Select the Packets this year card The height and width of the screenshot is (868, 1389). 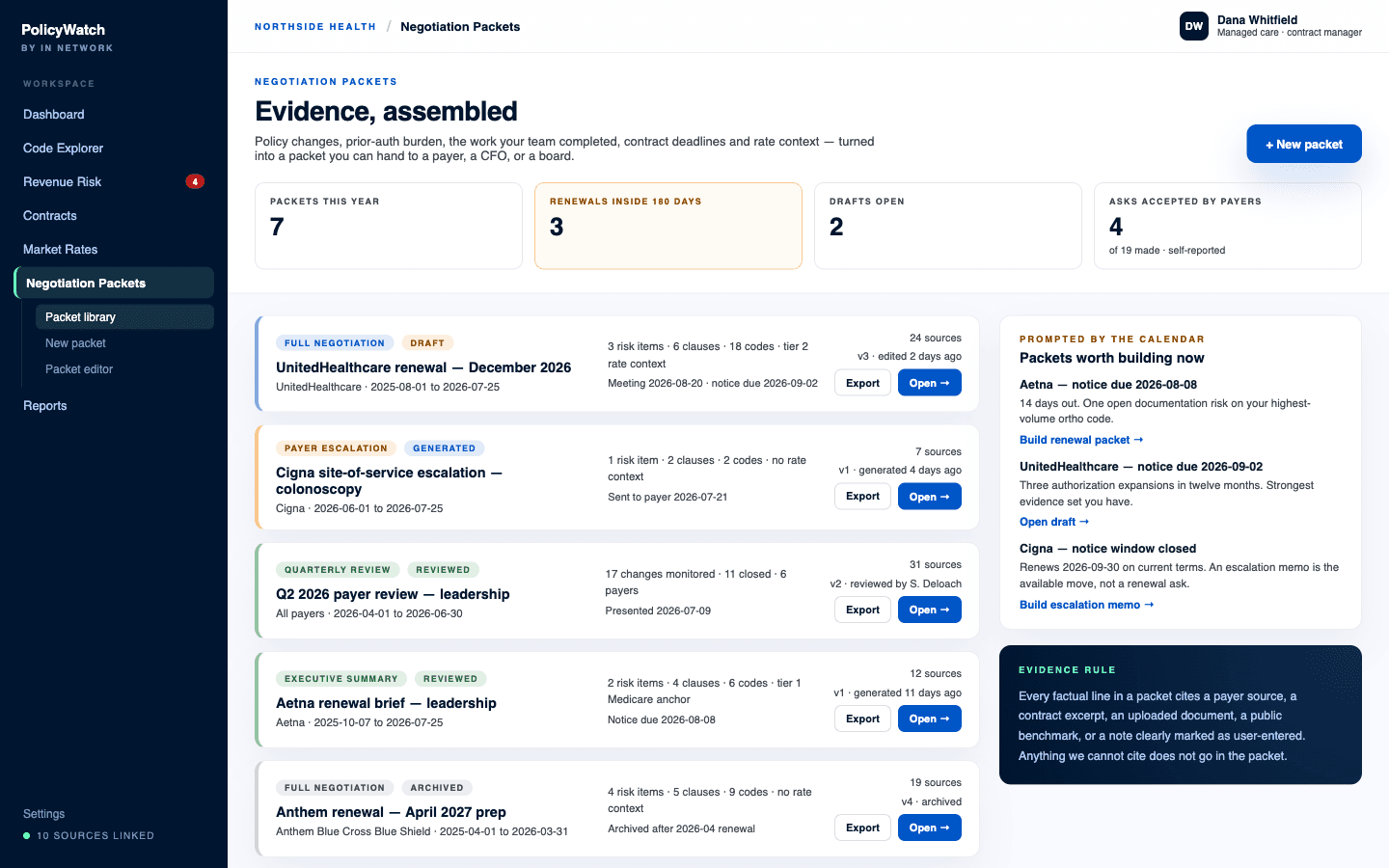[x=389, y=226]
